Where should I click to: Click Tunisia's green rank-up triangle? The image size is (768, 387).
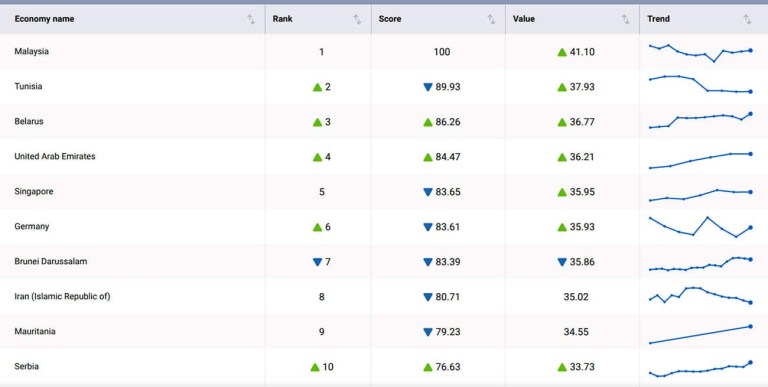317,87
